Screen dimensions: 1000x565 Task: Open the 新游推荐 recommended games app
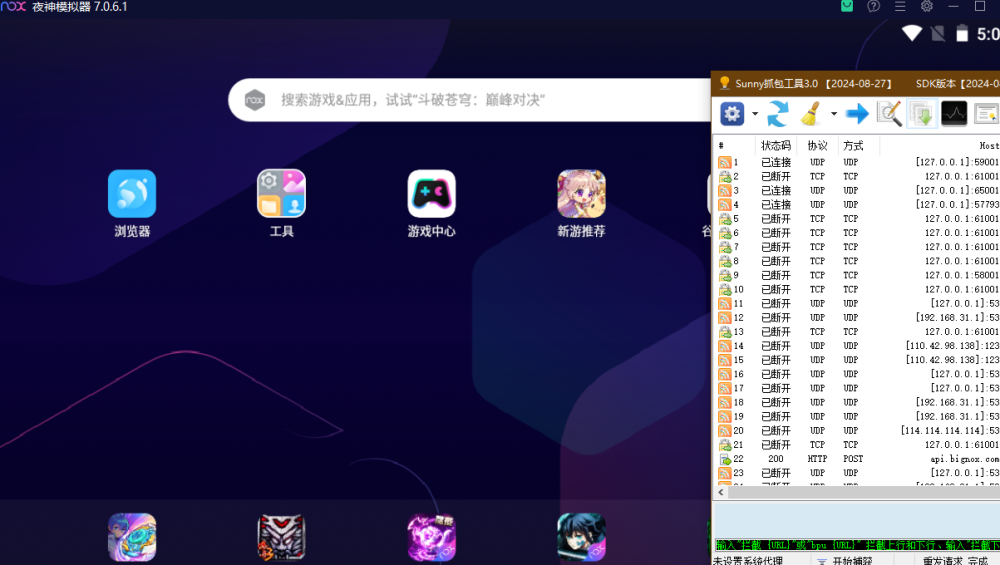(581, 194)
